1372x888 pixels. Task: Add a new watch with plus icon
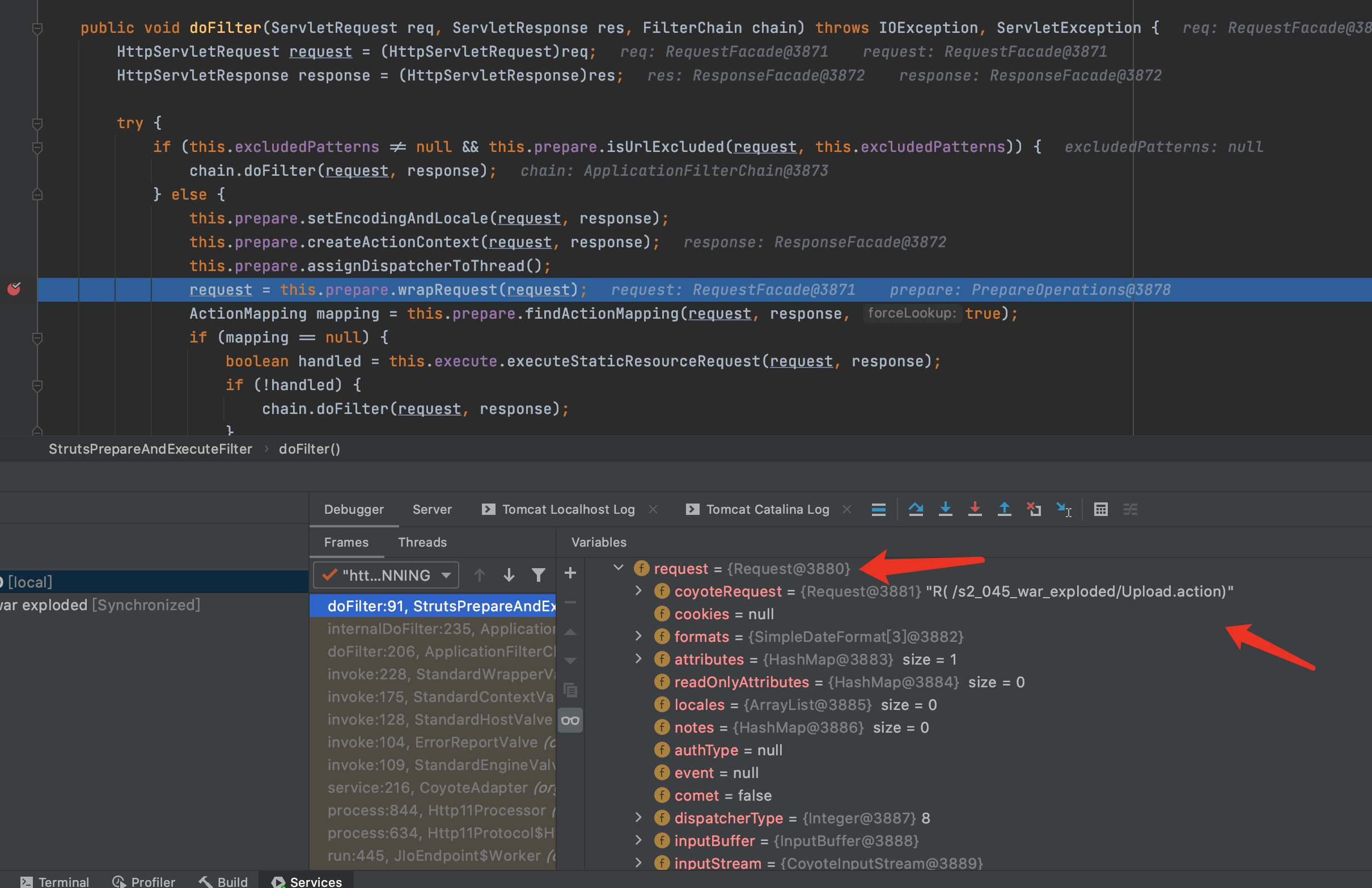(x=570, y=573)
